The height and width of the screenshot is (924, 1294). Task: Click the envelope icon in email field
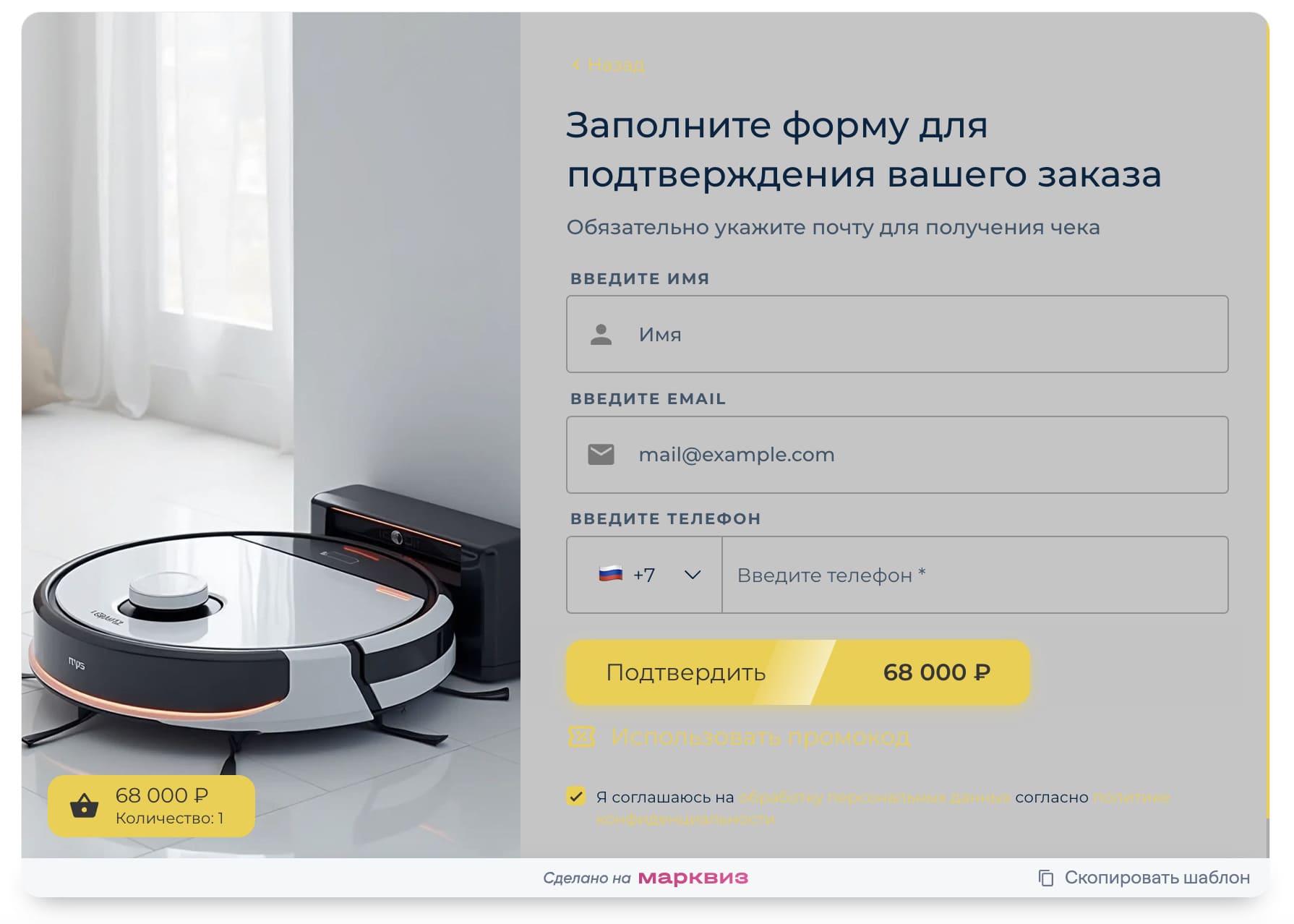click(x=601, y=455)
